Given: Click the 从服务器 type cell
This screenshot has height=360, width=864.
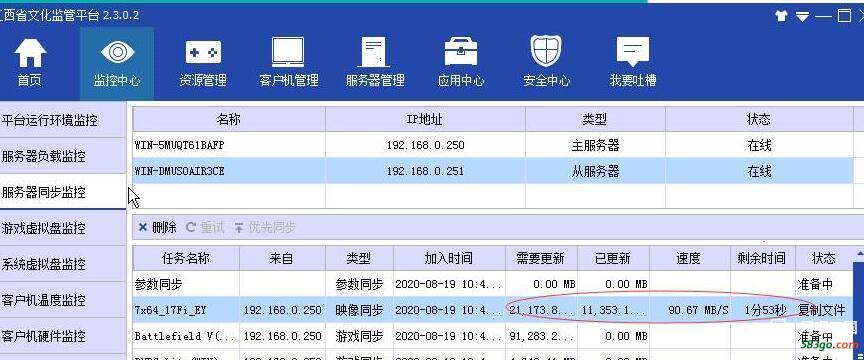Looking at the screenshot, I should pos(595,171).
